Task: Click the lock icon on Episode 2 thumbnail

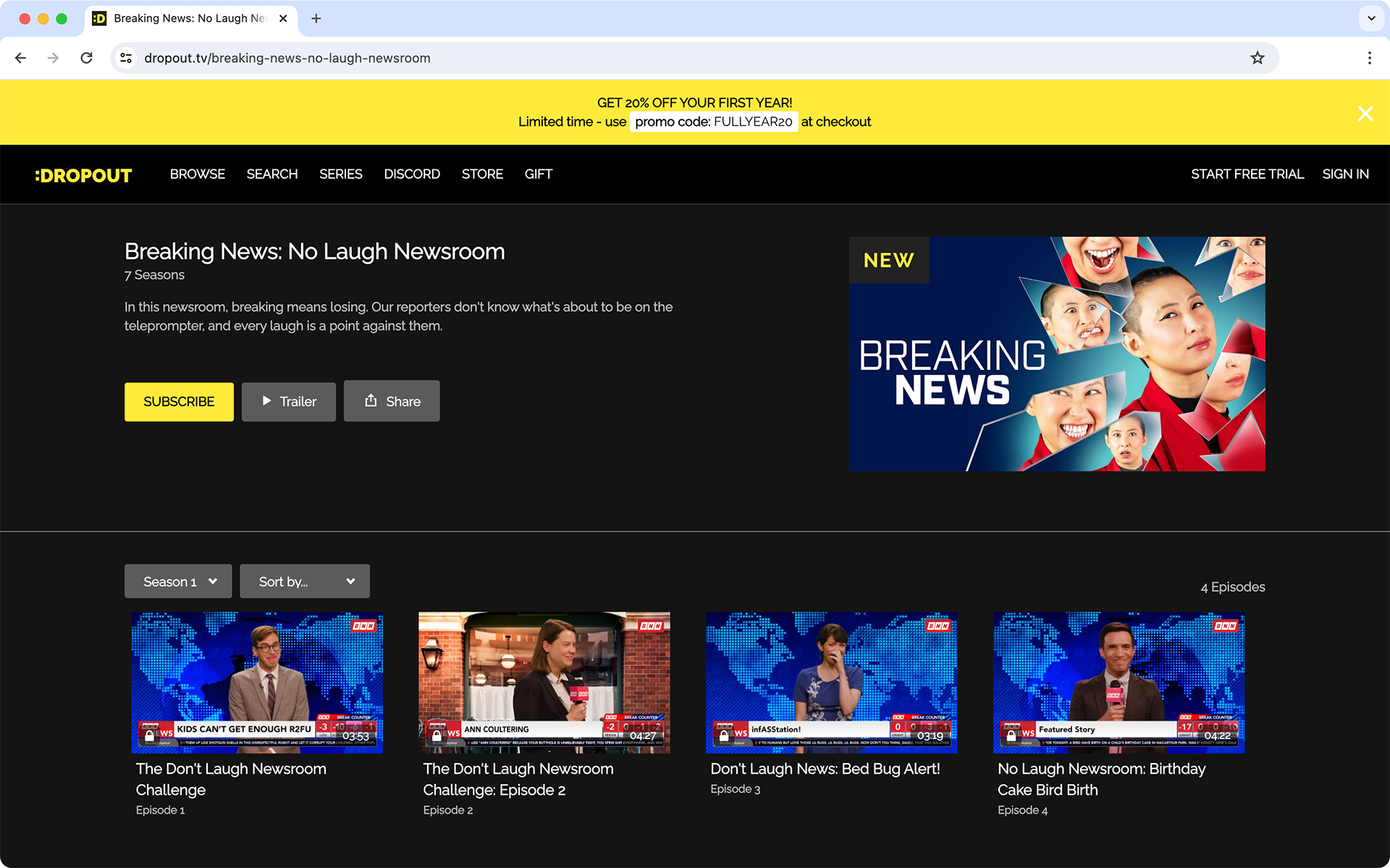Action: [437, 736]
